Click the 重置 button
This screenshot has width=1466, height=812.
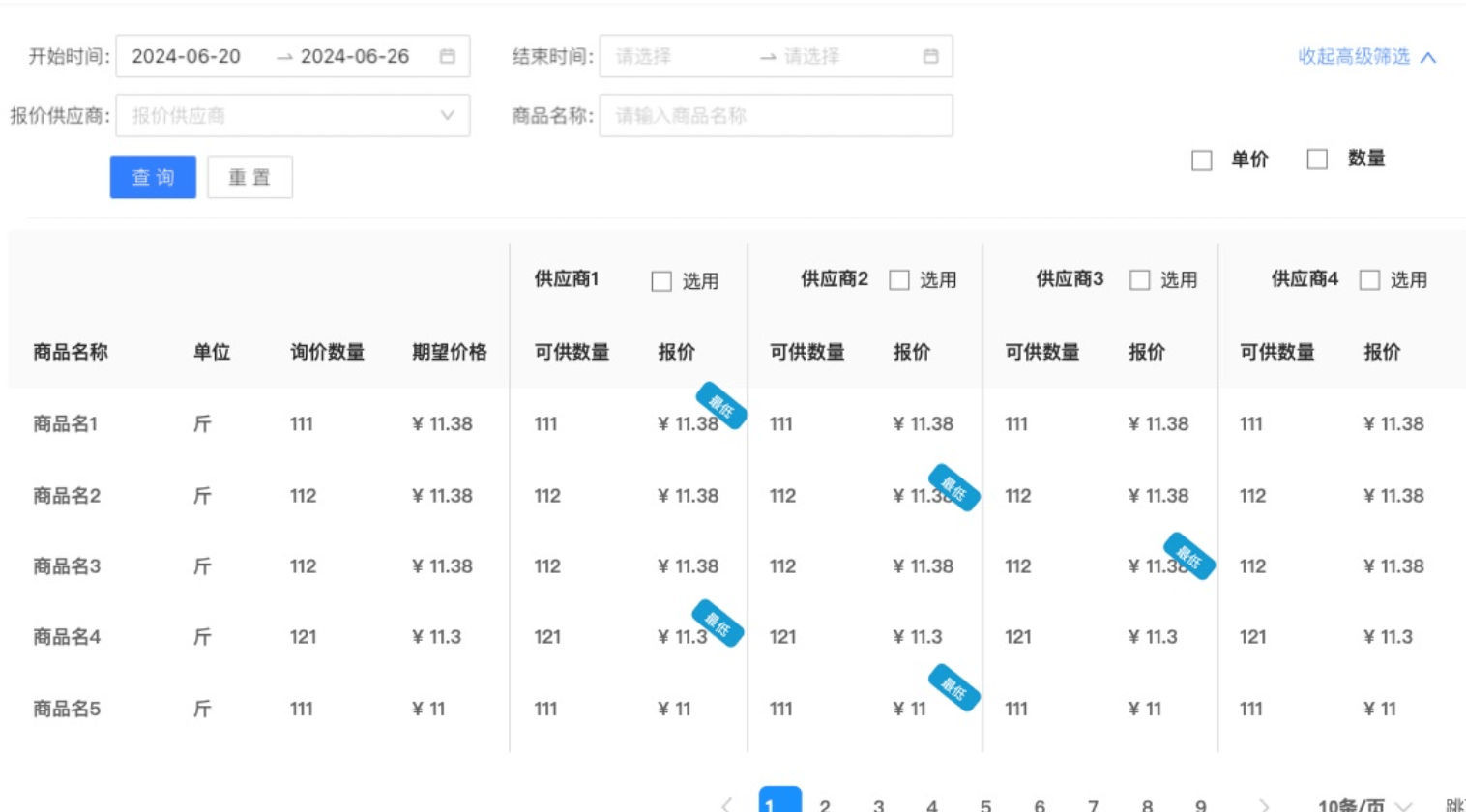249,177
